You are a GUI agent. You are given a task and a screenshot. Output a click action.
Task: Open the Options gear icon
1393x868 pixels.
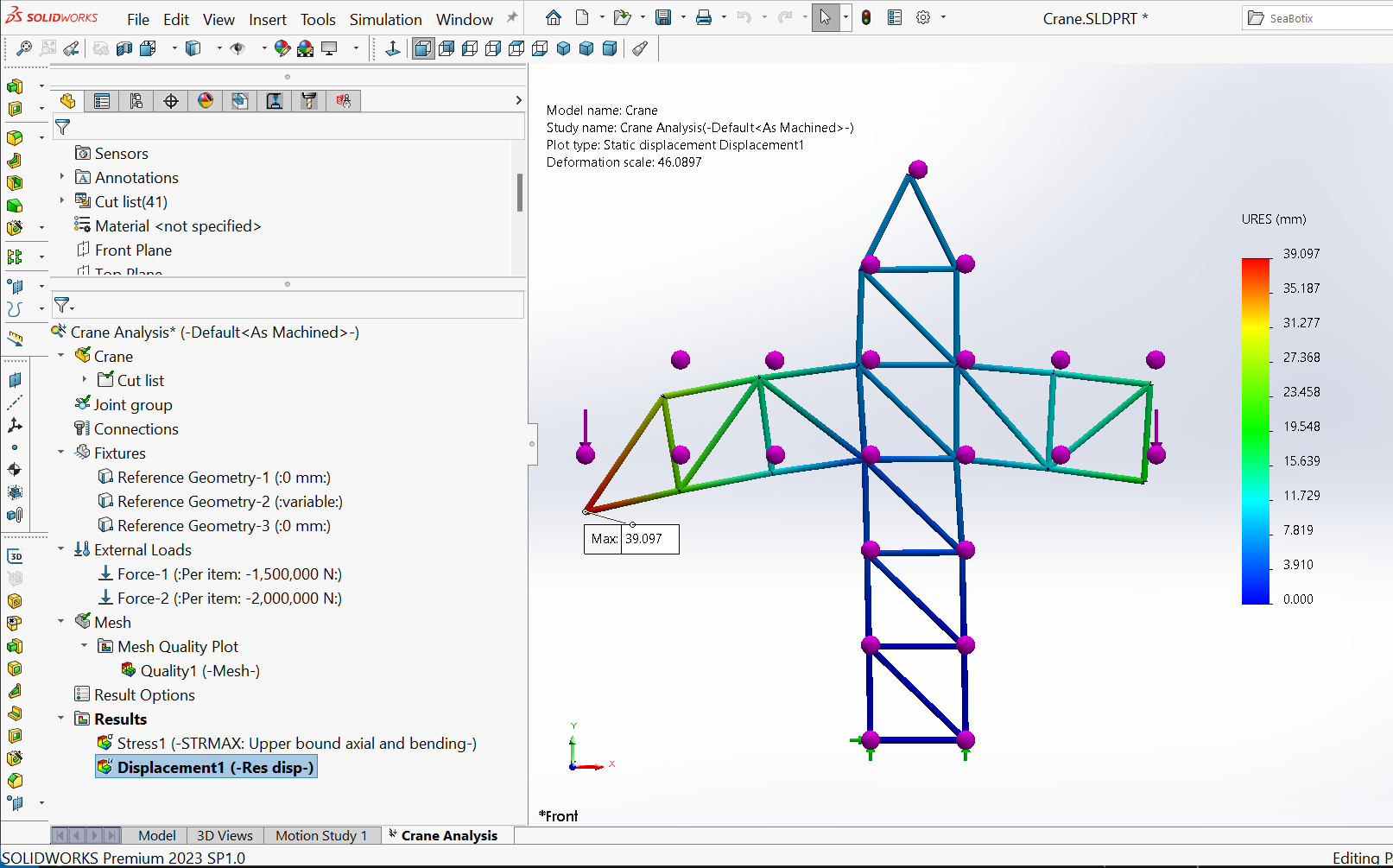coord(923,17)
